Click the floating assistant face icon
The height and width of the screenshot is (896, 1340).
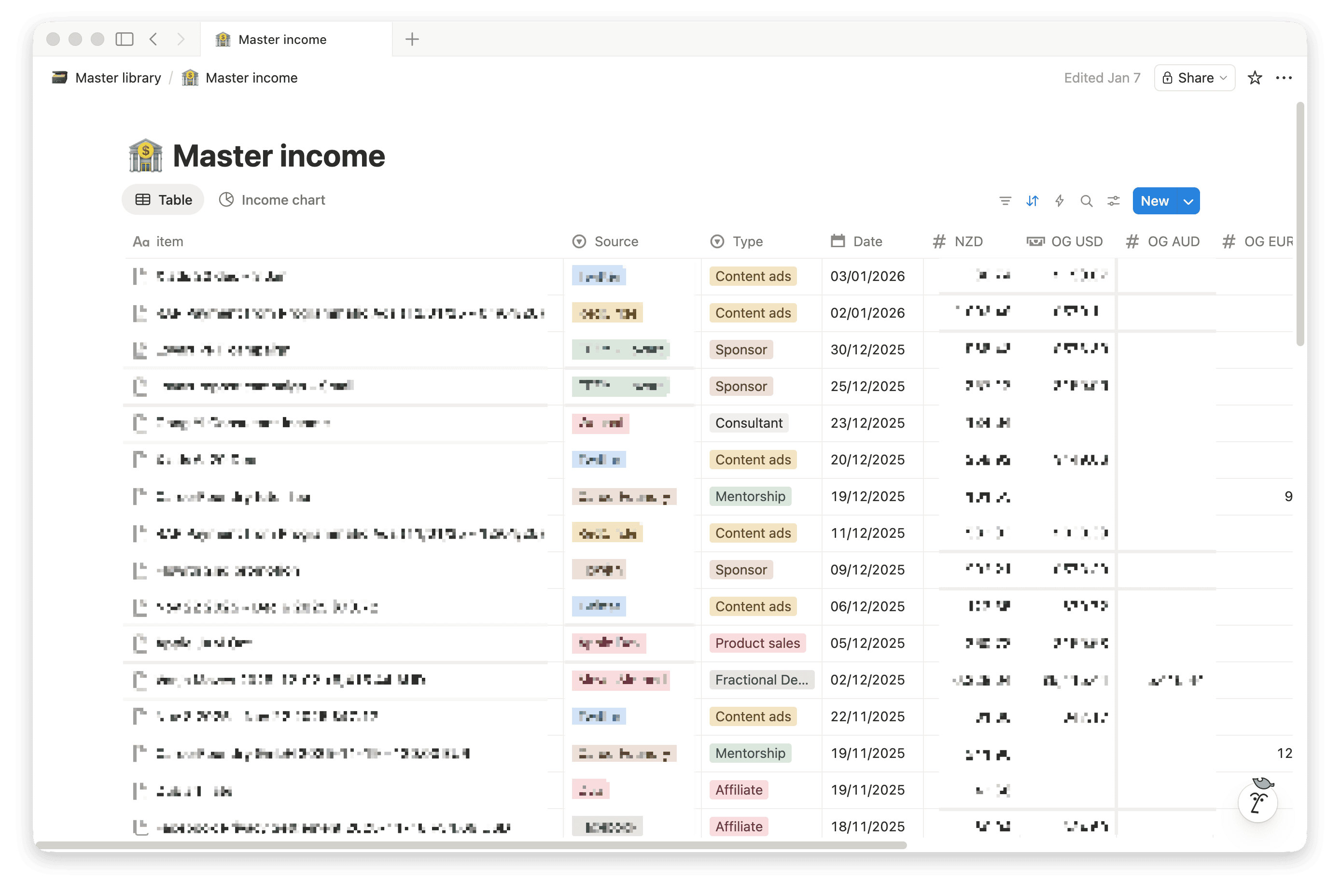pyautogui.click(x=1258, y=802)
